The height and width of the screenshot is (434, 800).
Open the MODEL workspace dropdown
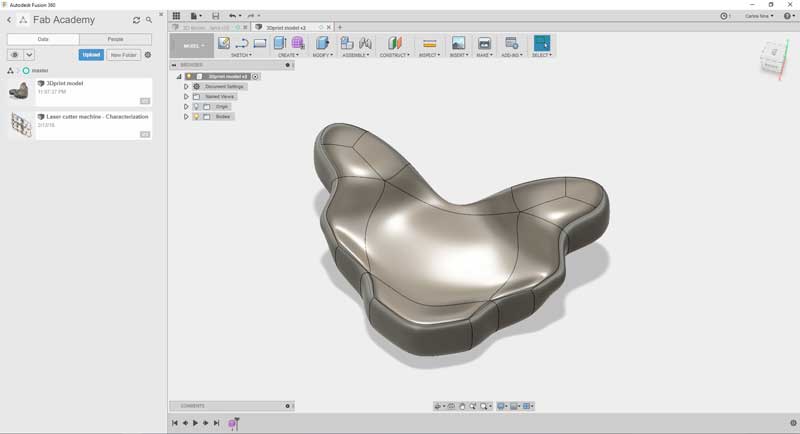(x=192, y=45)
